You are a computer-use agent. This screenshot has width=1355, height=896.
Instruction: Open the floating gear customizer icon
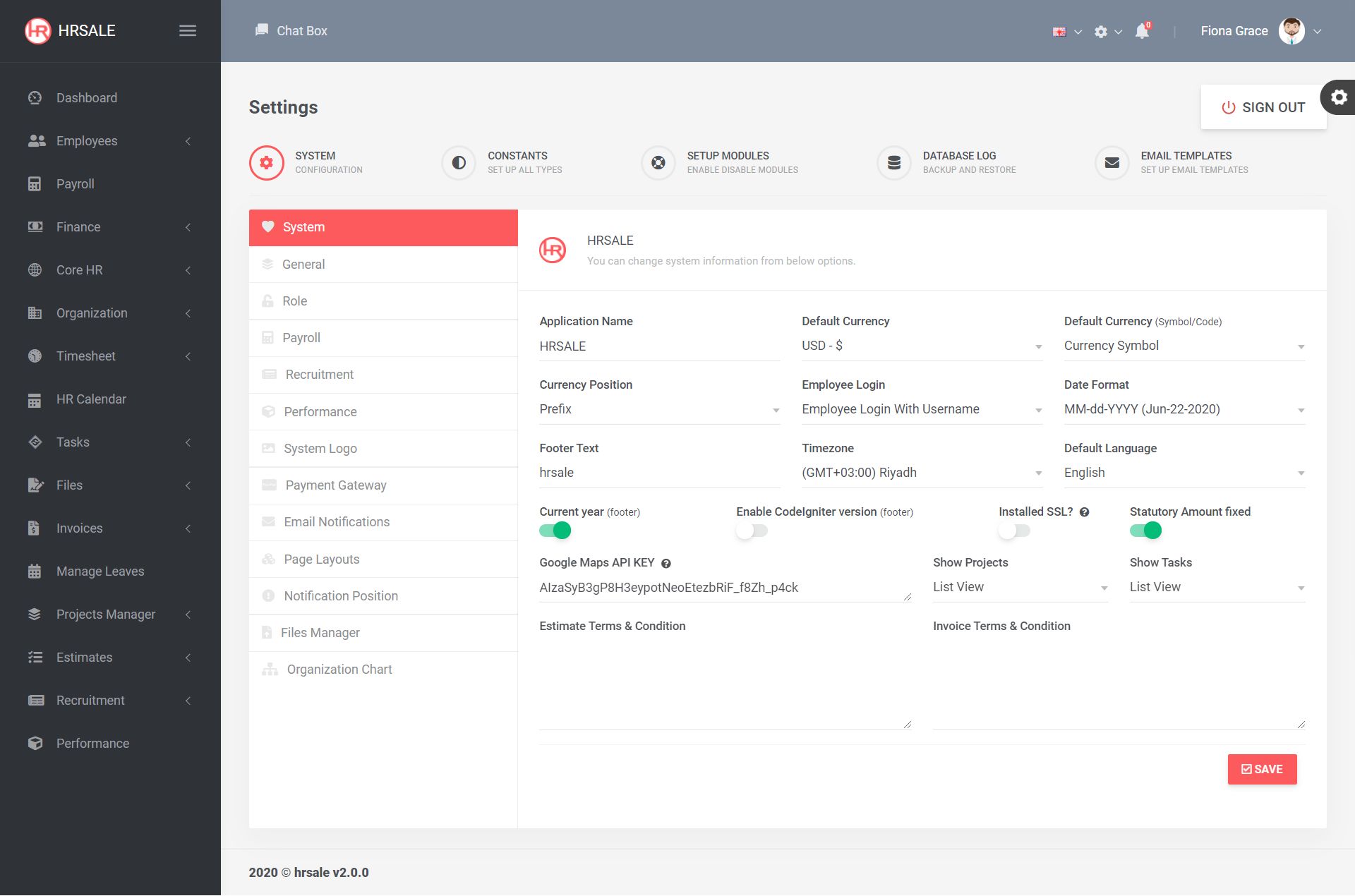click(1339, 97)
